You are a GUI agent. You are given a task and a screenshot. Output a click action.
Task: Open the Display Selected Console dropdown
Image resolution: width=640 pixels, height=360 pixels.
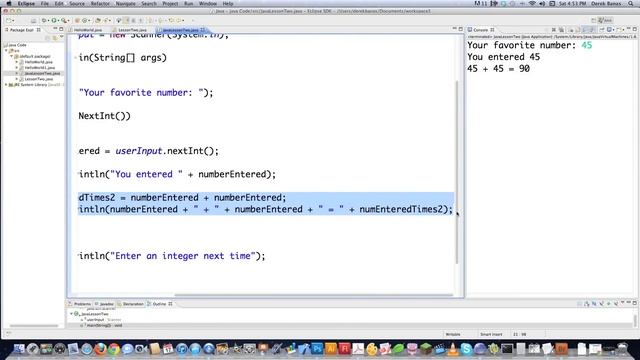pos(613,30)
